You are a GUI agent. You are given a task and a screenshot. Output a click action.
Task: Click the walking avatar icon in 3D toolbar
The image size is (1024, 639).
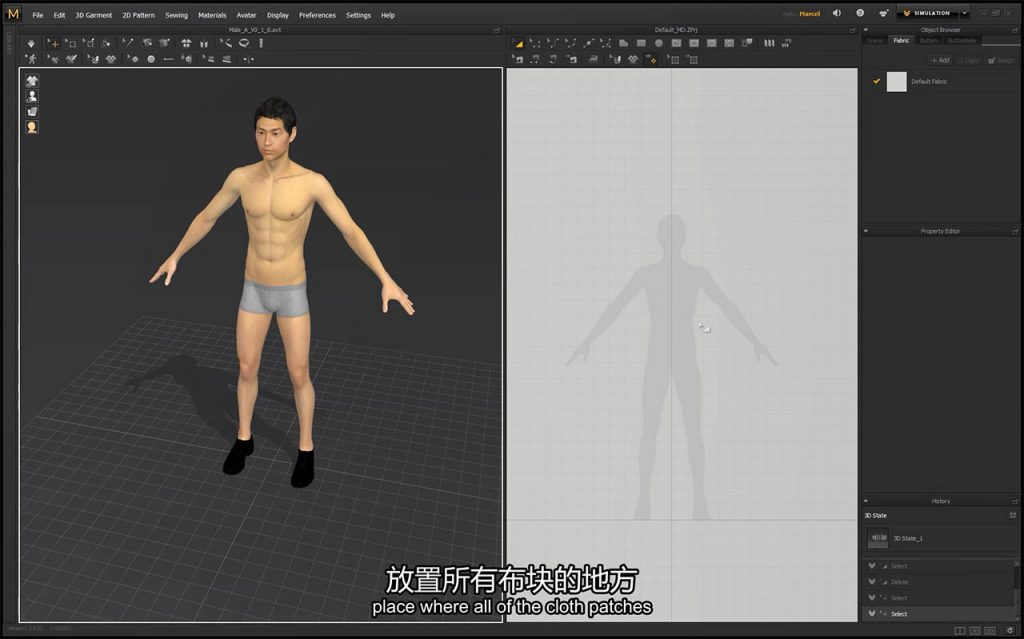point(31,59)
